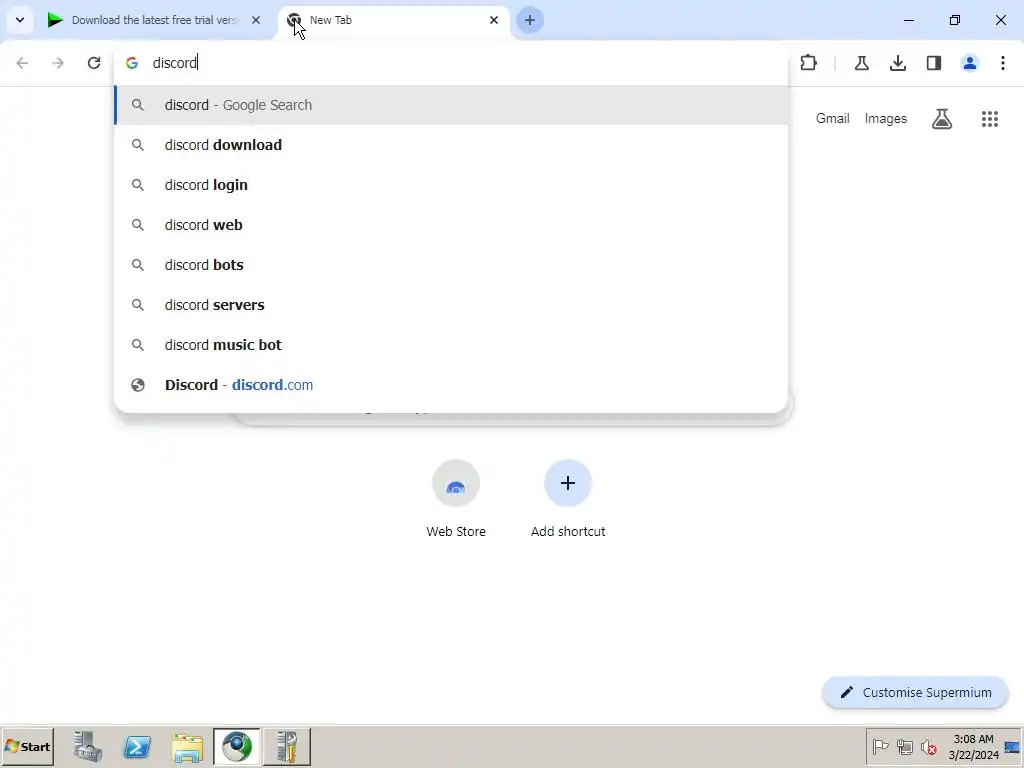Image resolution: width=1024 pixels, height=768 pixels.
Task: Close the Download free trial tab
Action: point(256,20)
